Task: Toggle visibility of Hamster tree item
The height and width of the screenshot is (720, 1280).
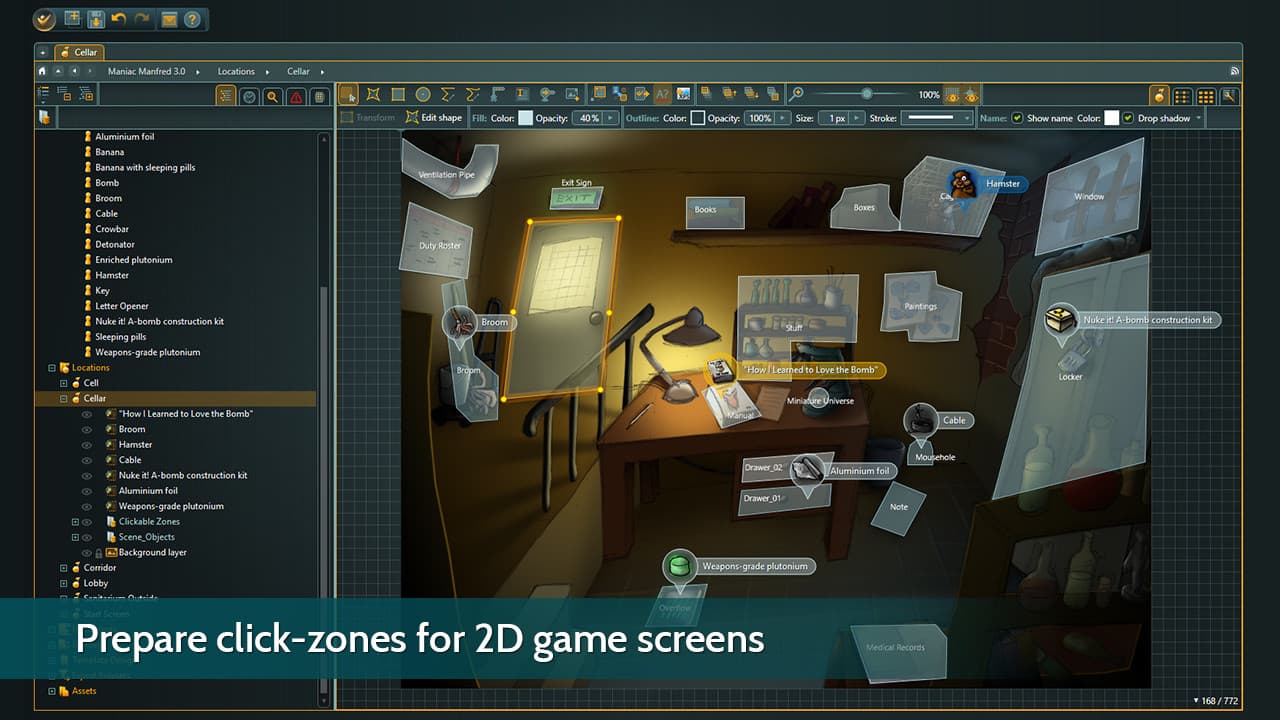Action: [x=86, y=444]
